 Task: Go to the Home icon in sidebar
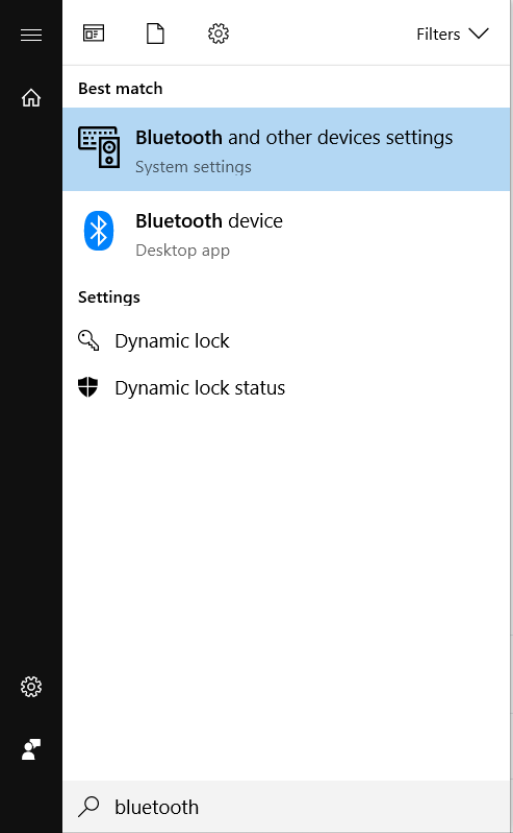(x=31, y=97)
